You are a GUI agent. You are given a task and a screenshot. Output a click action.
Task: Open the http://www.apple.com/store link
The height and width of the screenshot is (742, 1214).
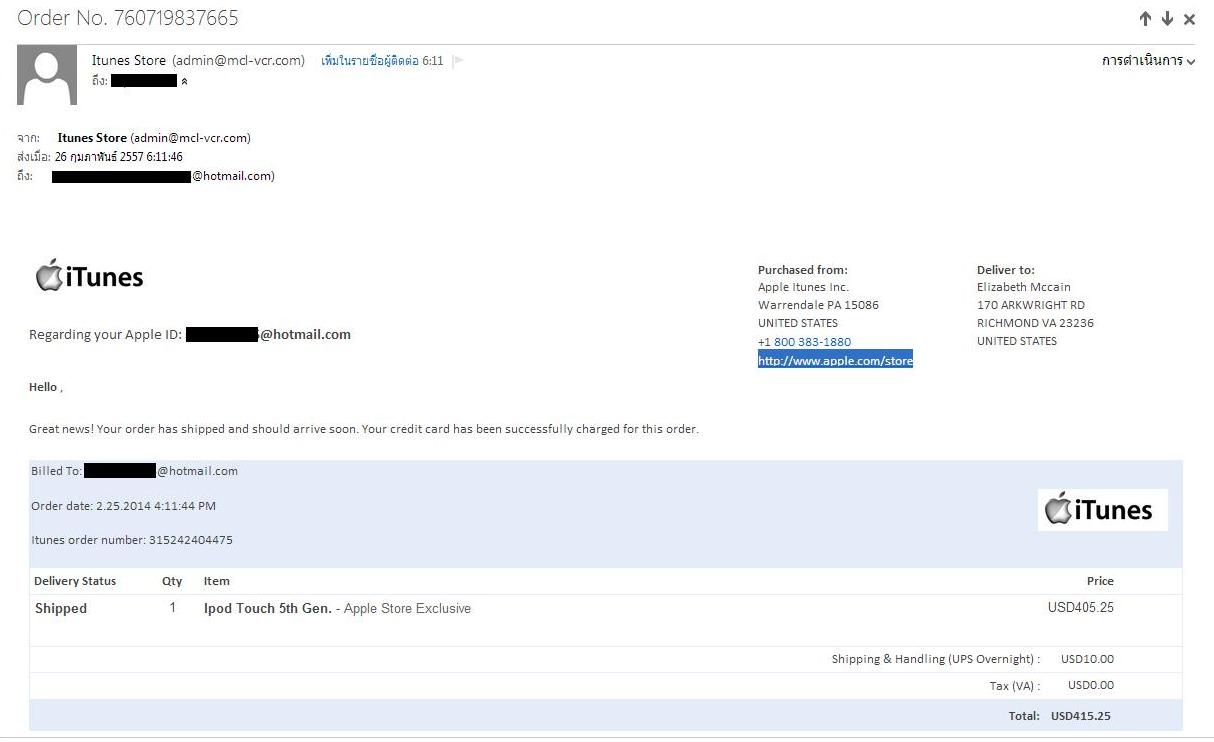pyautogui.click(x=835, y=360)
